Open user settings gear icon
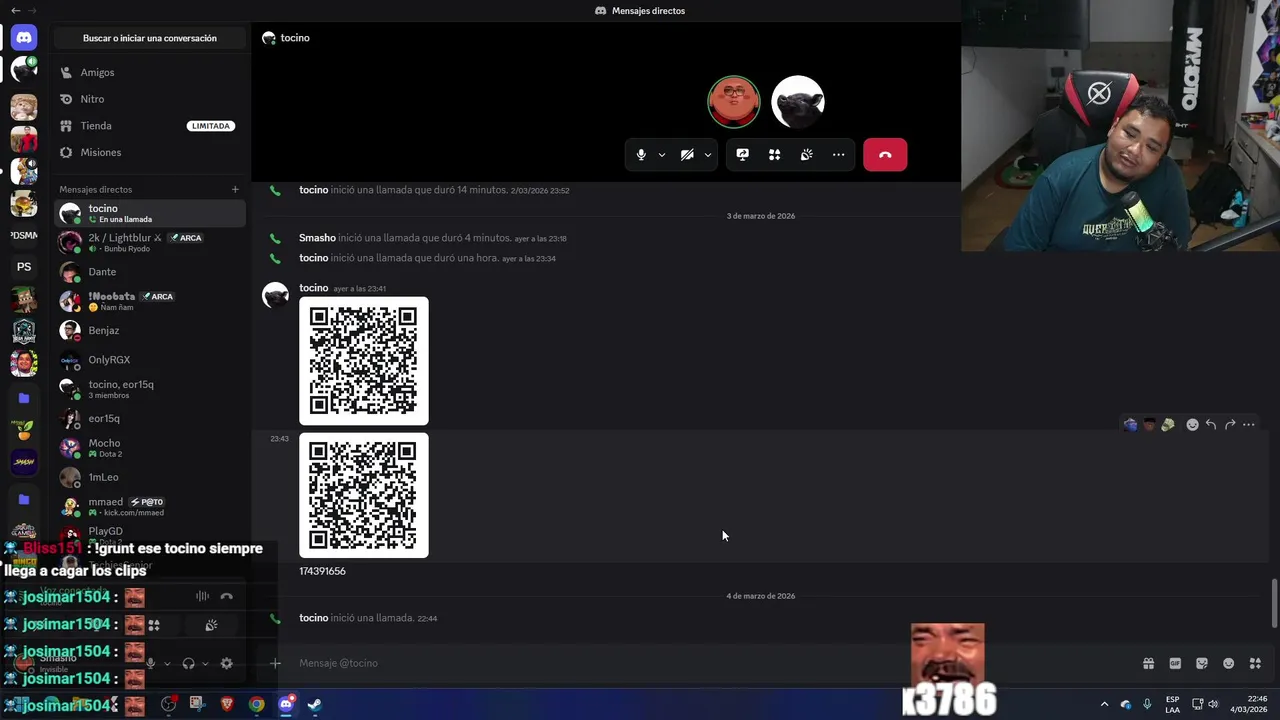The height and width of the screenshot is (720, 1280). pyautogui.click(x=226, y=663)
